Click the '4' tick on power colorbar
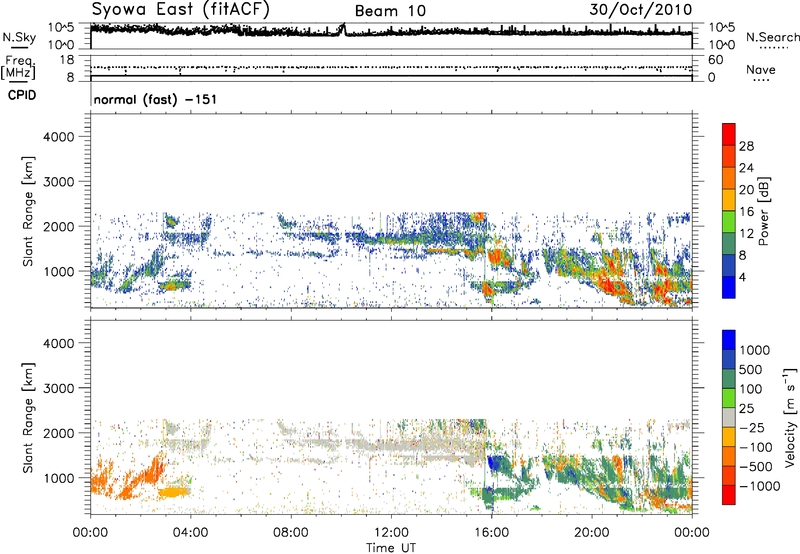800x554 pixels. pyautogui.click(x=742, y=278)
